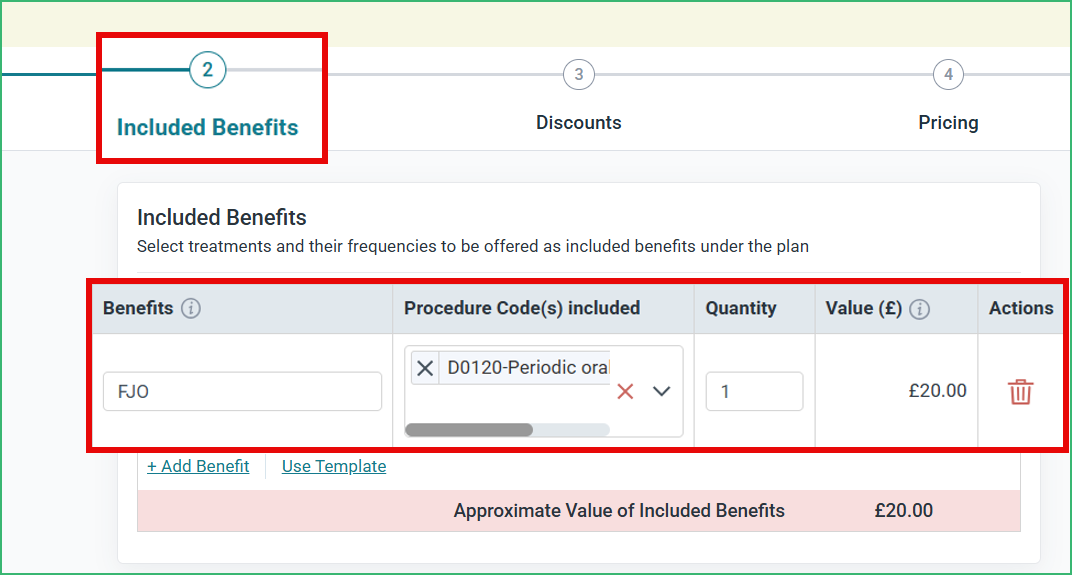Clear all procedure codes with red X
Viewport: 1072px width, 575px height.
point(625,391)
